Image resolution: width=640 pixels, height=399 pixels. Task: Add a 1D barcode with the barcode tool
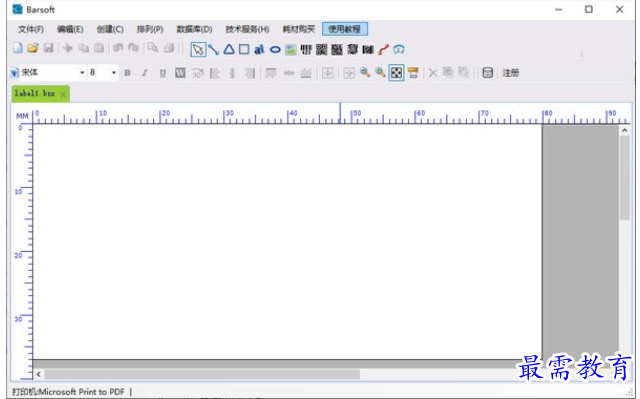[x=306, y=49]
